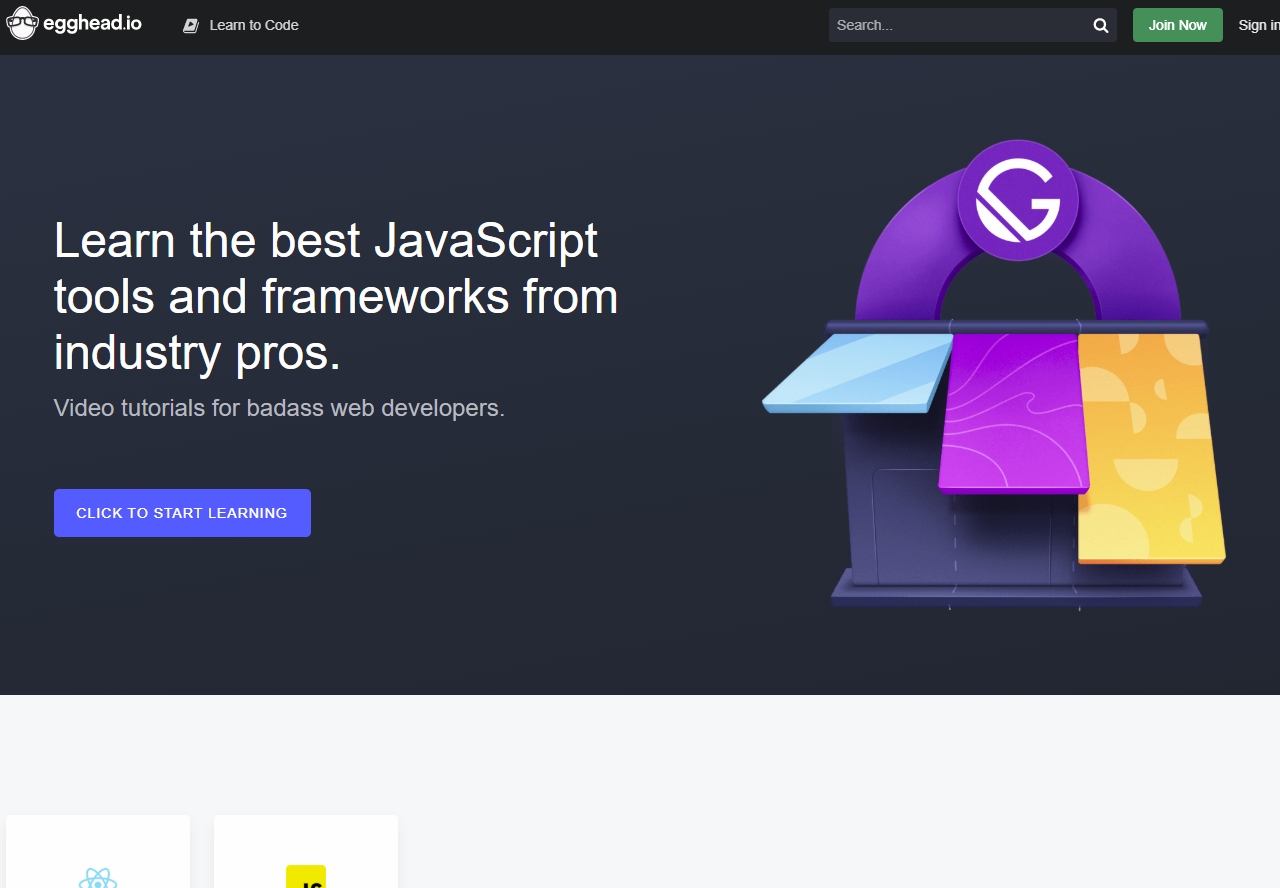Viewport: 1280px width, 888px height.
Task: Open the JavaScript JS logo card
Action: click(306, 852)
